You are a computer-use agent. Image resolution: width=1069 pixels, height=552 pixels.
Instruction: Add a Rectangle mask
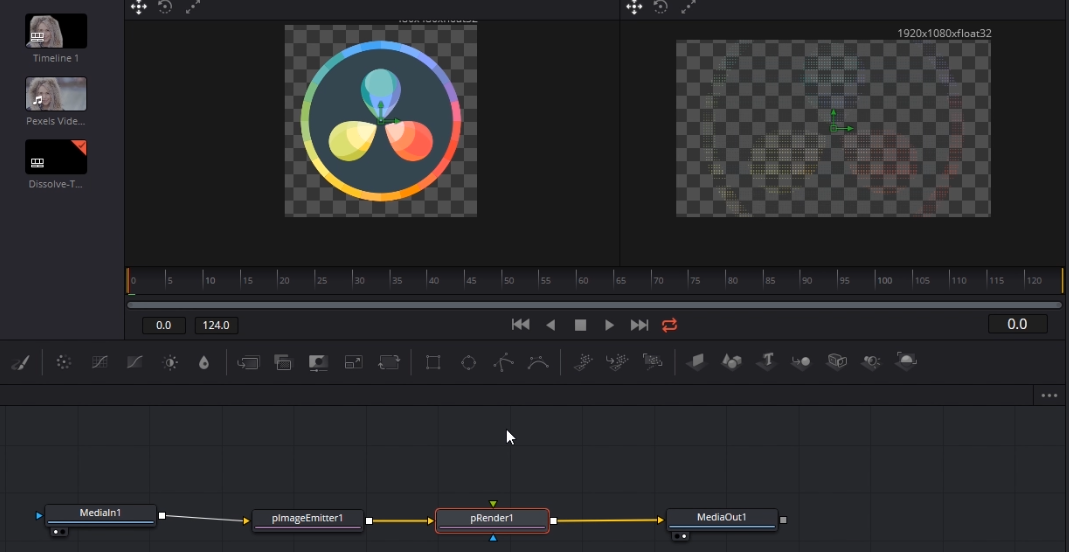(x=433, y=362)
